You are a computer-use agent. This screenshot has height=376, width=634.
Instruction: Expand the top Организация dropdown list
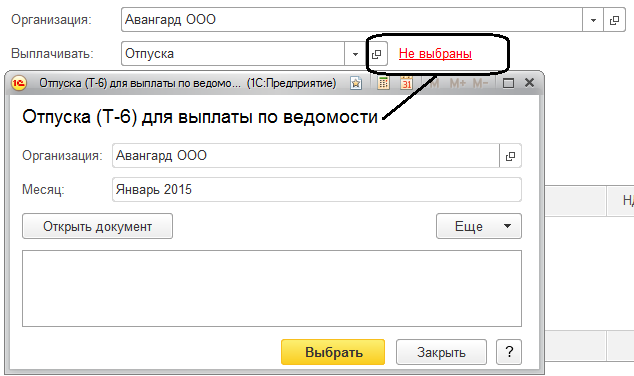pyautogui.click(x=593, y=20)
